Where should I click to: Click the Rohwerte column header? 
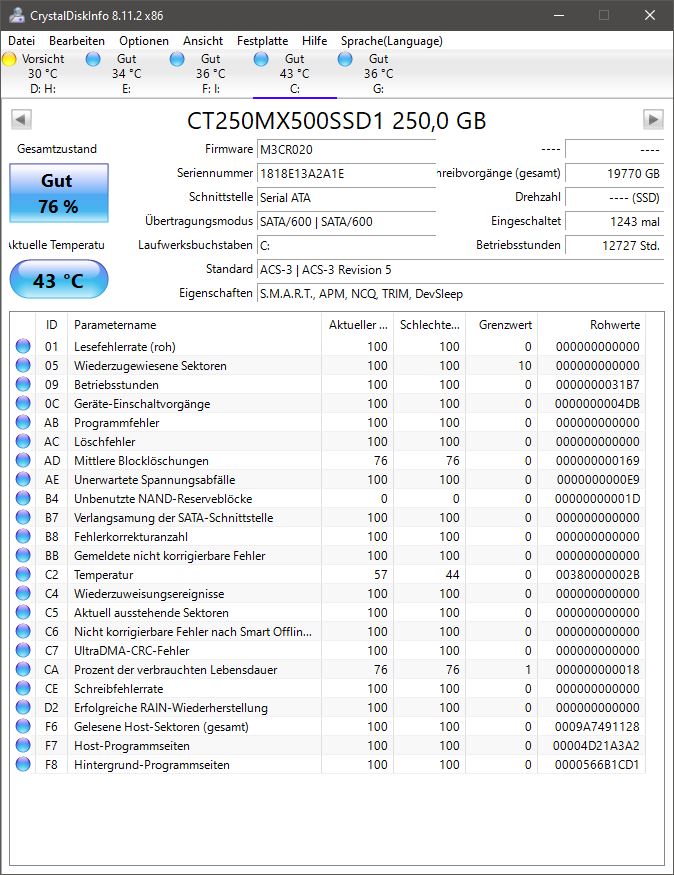[591, 325]
